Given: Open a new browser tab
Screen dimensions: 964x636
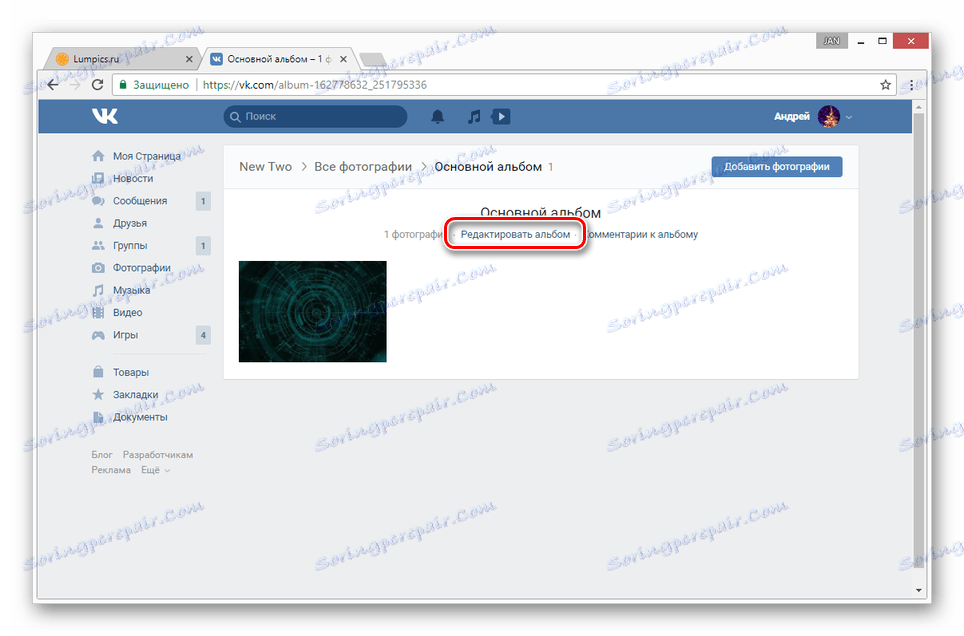Looking at the screenshot, I should point(373,60).
